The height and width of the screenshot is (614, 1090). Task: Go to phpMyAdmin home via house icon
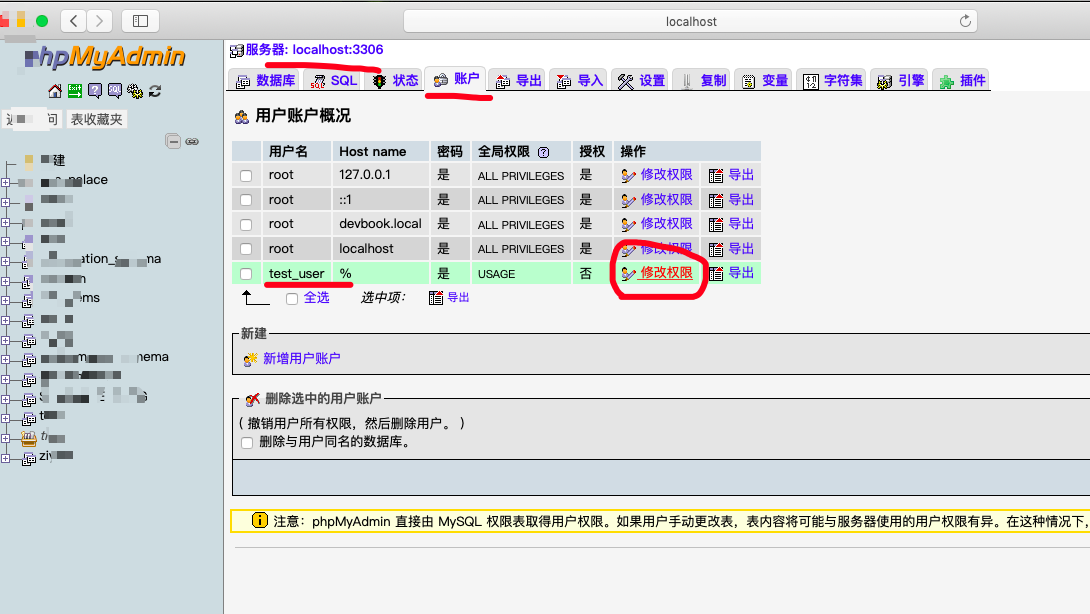(55, 91)
